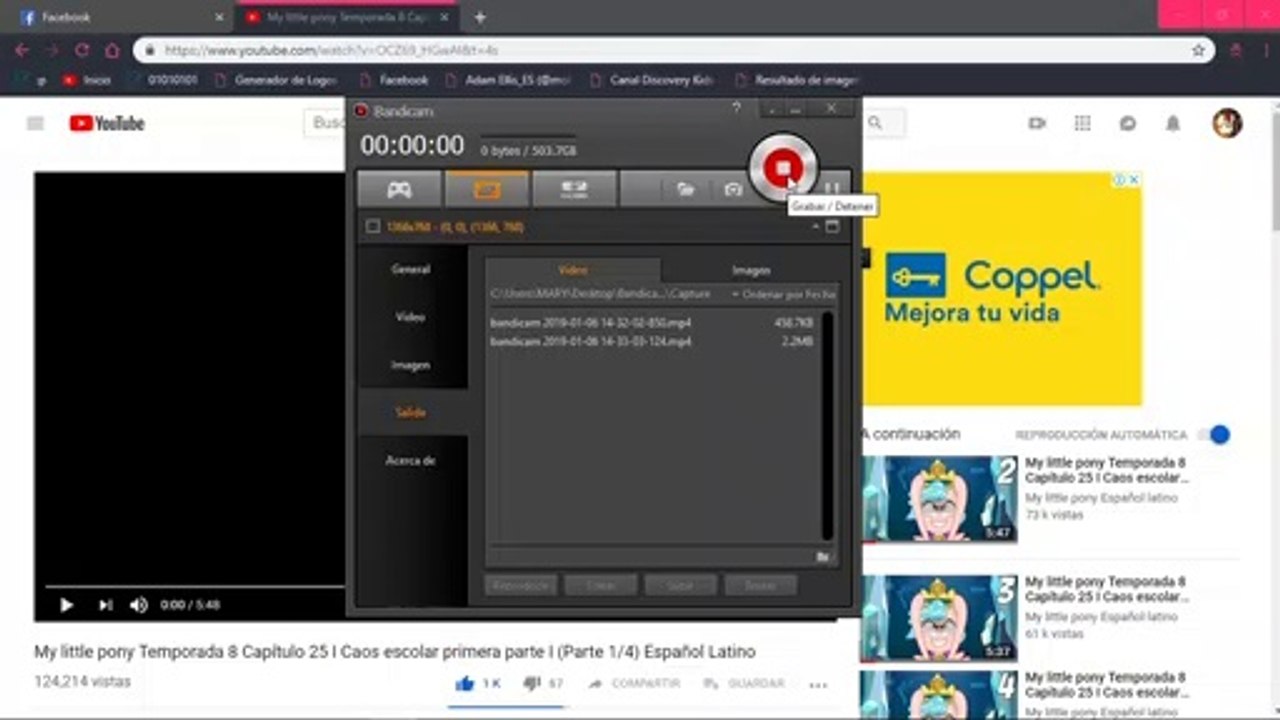Click the first button below the Bandicam file list

521,585
